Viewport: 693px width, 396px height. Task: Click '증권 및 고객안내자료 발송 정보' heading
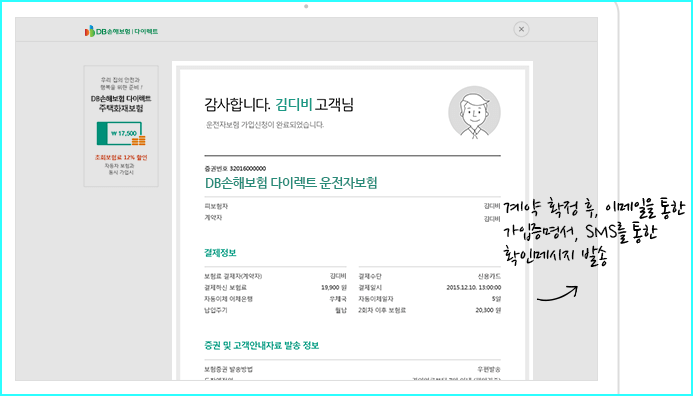pyautogui.click(x=262, y=346)
